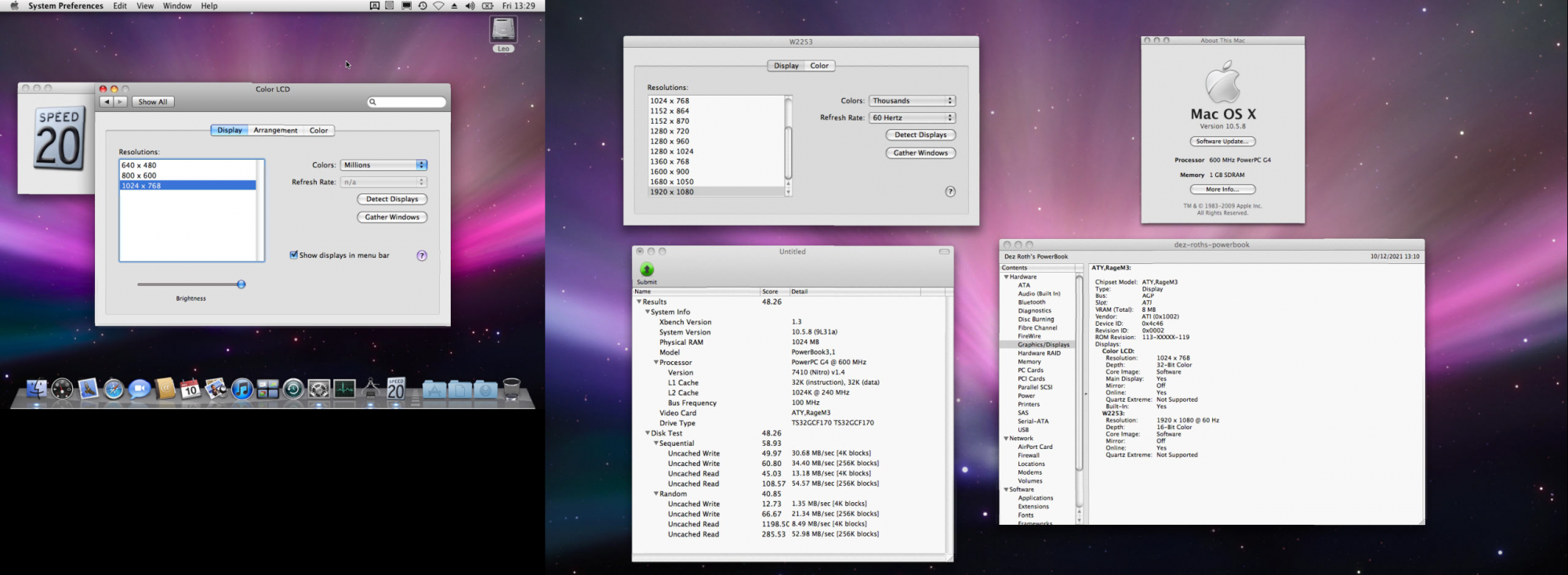1568x575 pixels.
Task: Open iPhoto from the Dock
Action: (216, 389)
